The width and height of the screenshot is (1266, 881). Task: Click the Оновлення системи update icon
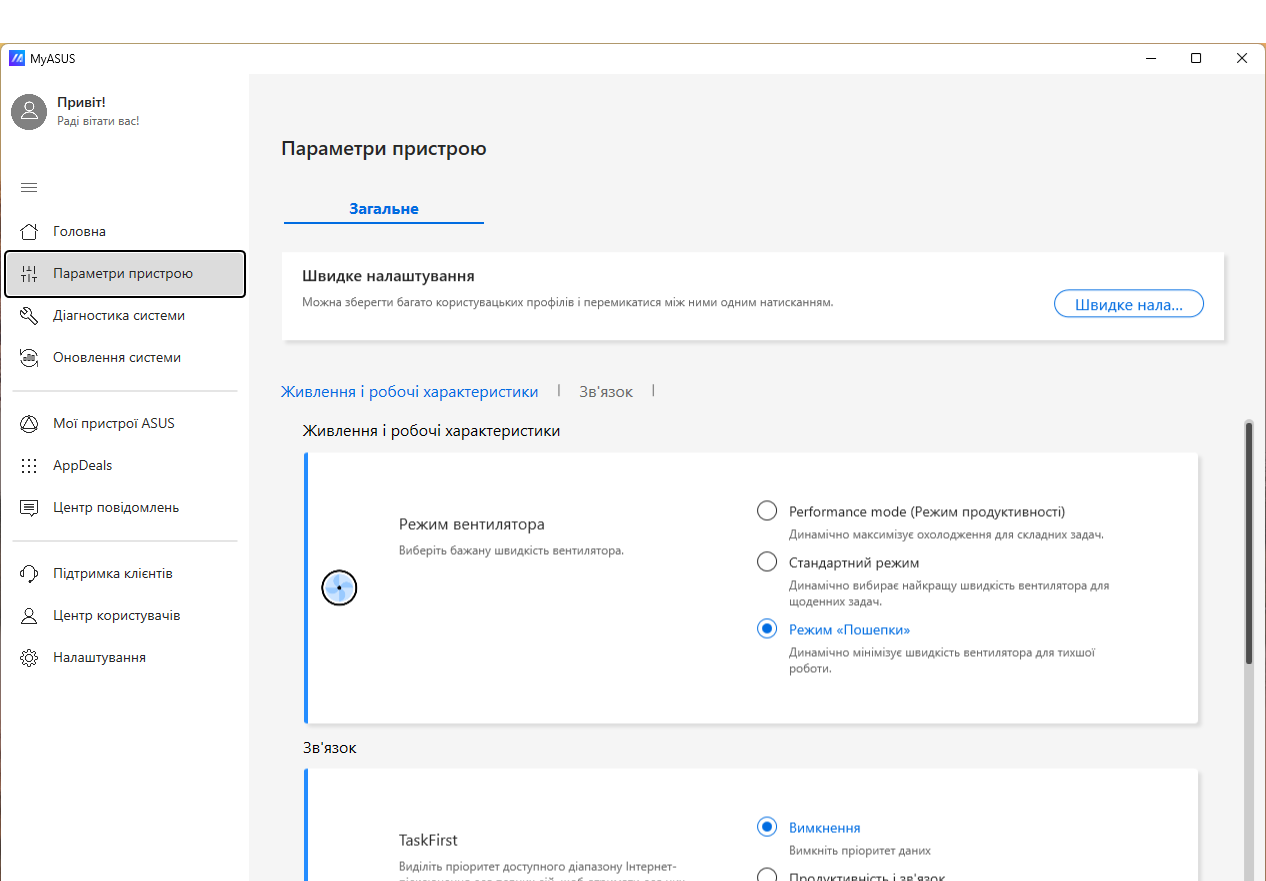29,358
